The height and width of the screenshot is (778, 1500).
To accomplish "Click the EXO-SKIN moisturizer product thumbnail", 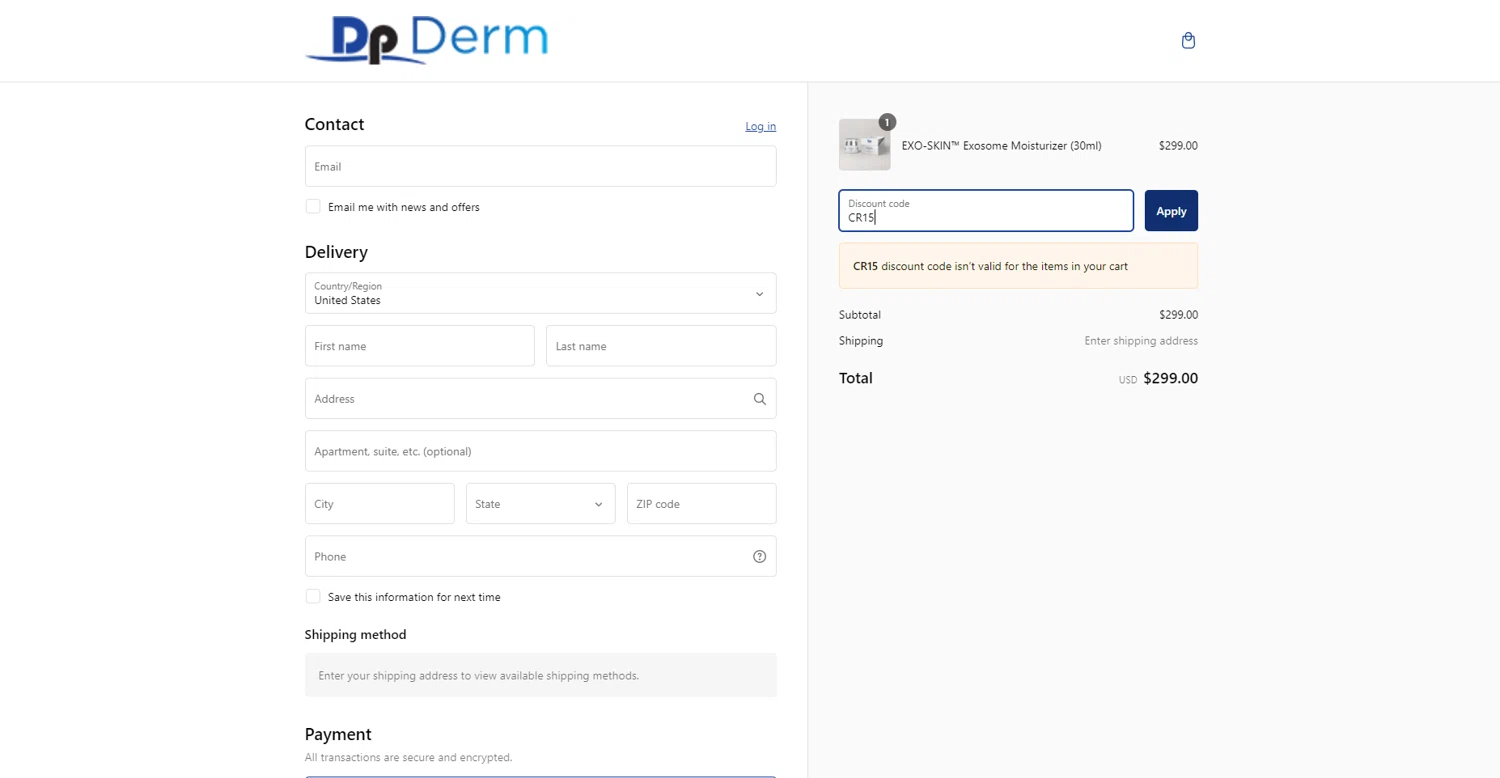I will (865, 145).
